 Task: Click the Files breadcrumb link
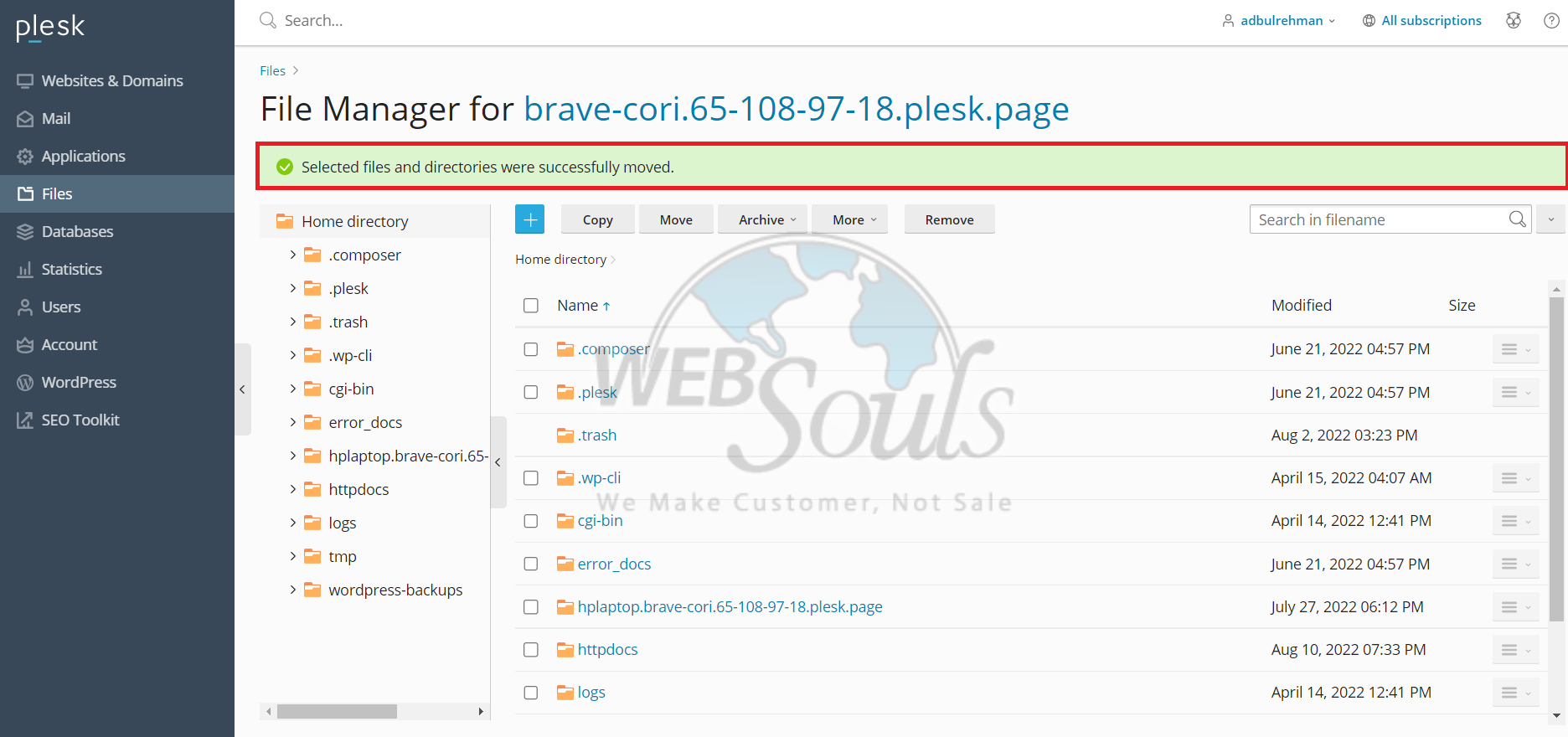click(x=272, y=71)
